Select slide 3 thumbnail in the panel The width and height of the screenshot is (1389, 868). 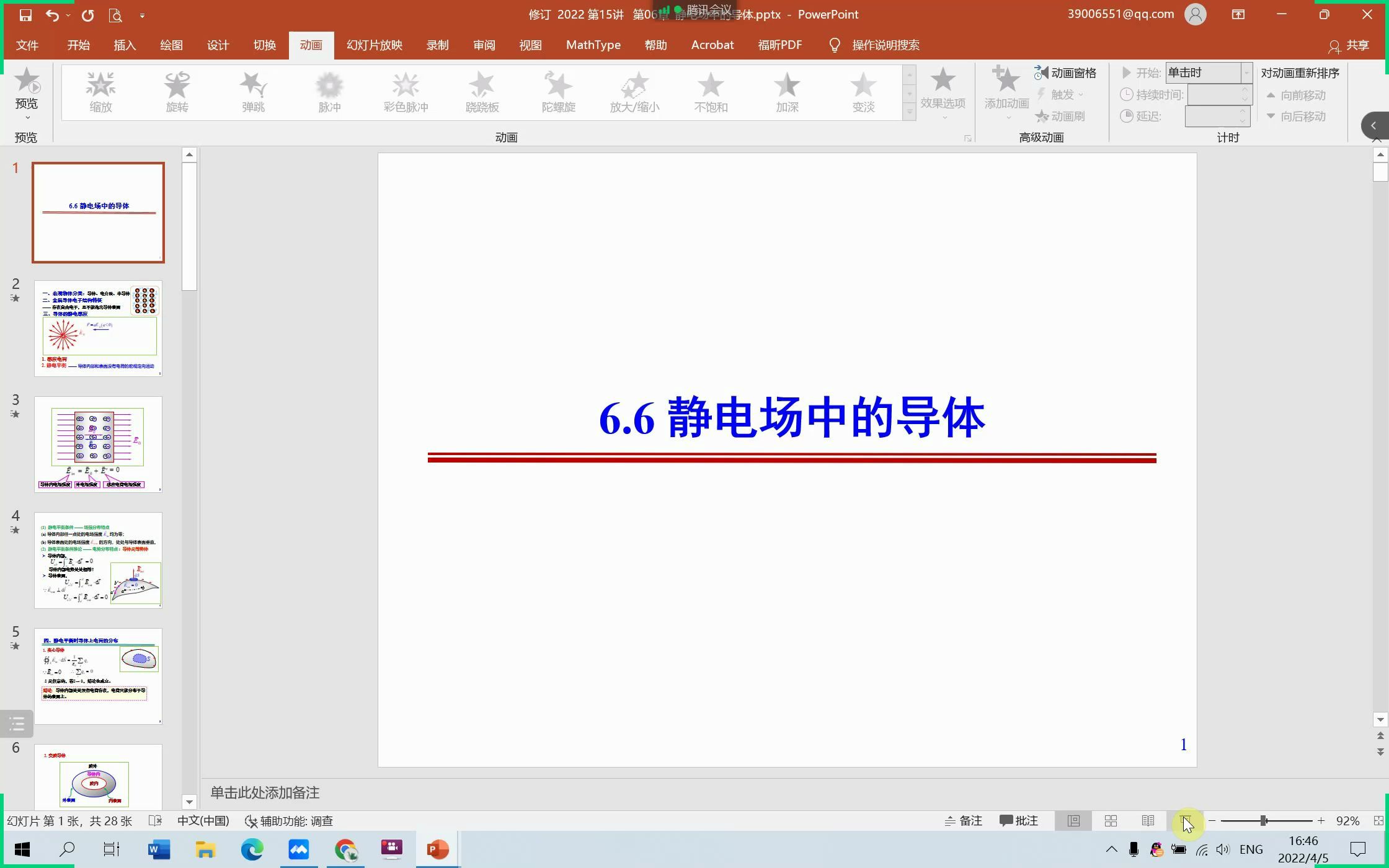(x=97, y=444)
